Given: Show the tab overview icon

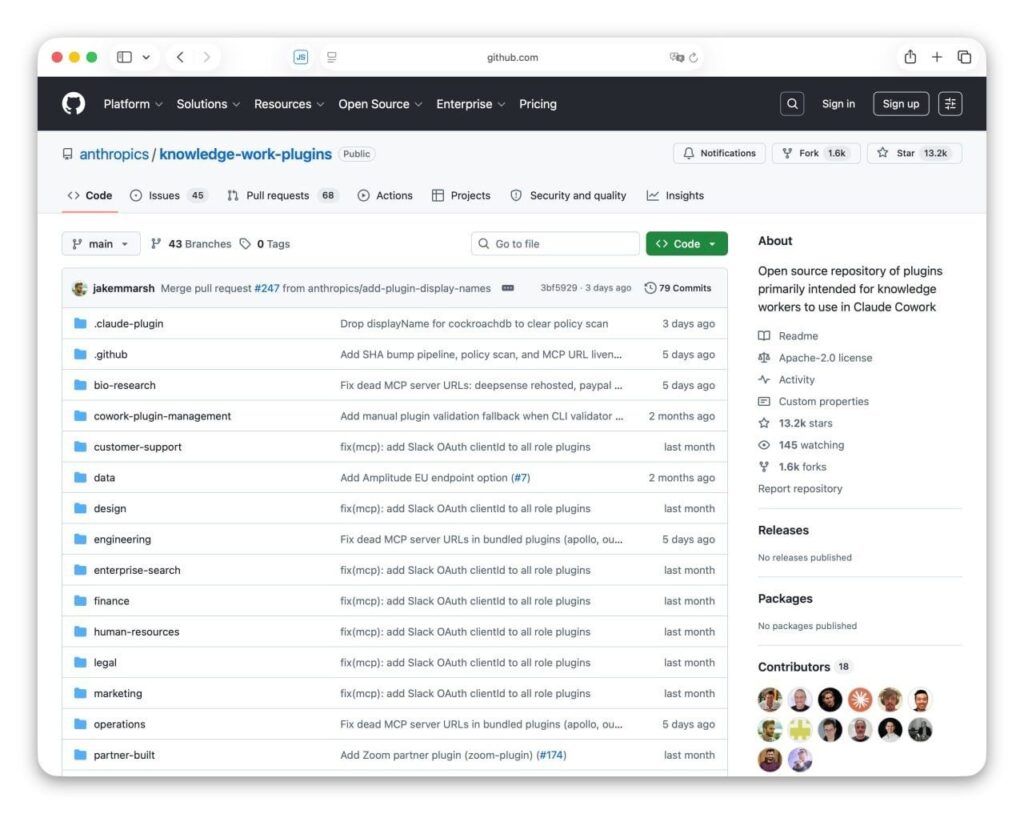Looking at the screenshot, I should (x=964, y=57).
